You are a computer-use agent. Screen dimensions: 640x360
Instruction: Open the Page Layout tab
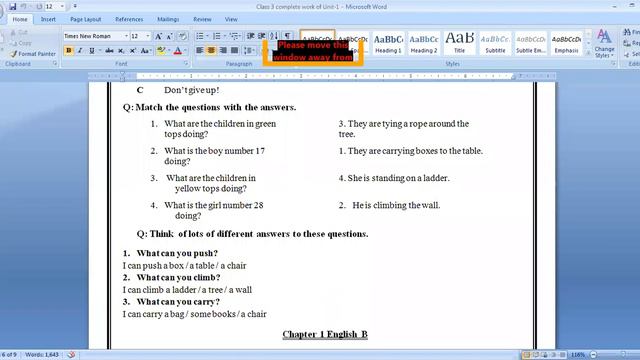85,19
